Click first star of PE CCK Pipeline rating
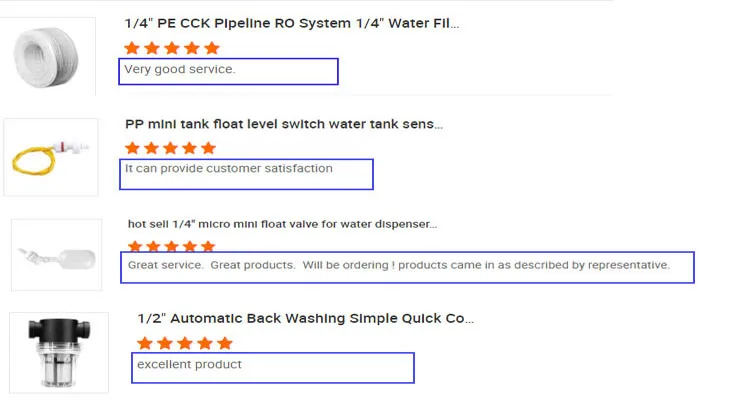 tap(131, 48)
